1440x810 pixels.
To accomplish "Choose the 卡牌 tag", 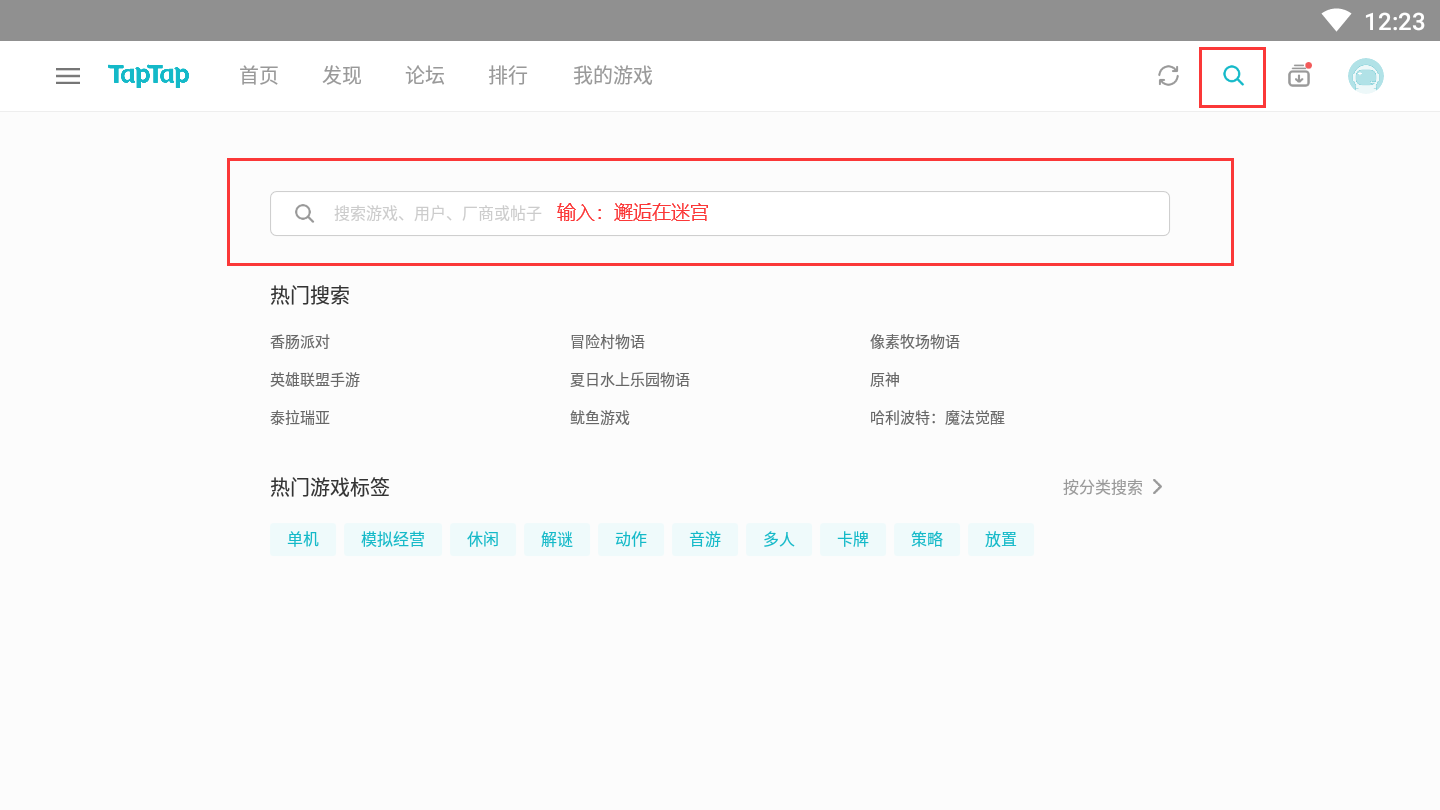I will 853,539.
